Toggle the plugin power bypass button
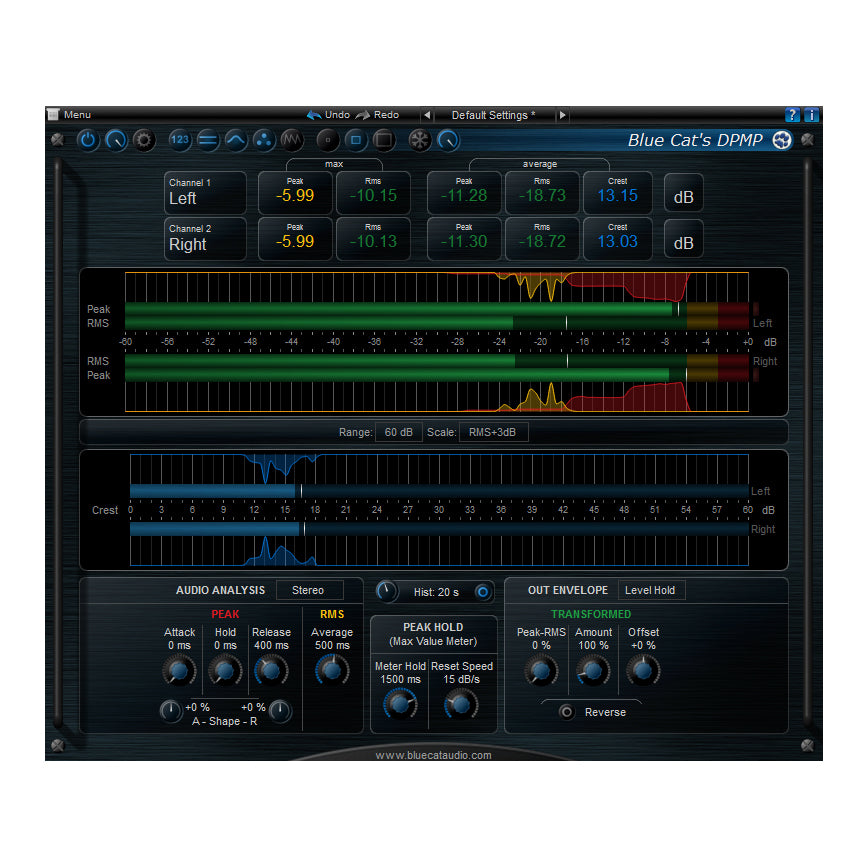The width and height of the screenshot is (868, 868). [88, 140]
